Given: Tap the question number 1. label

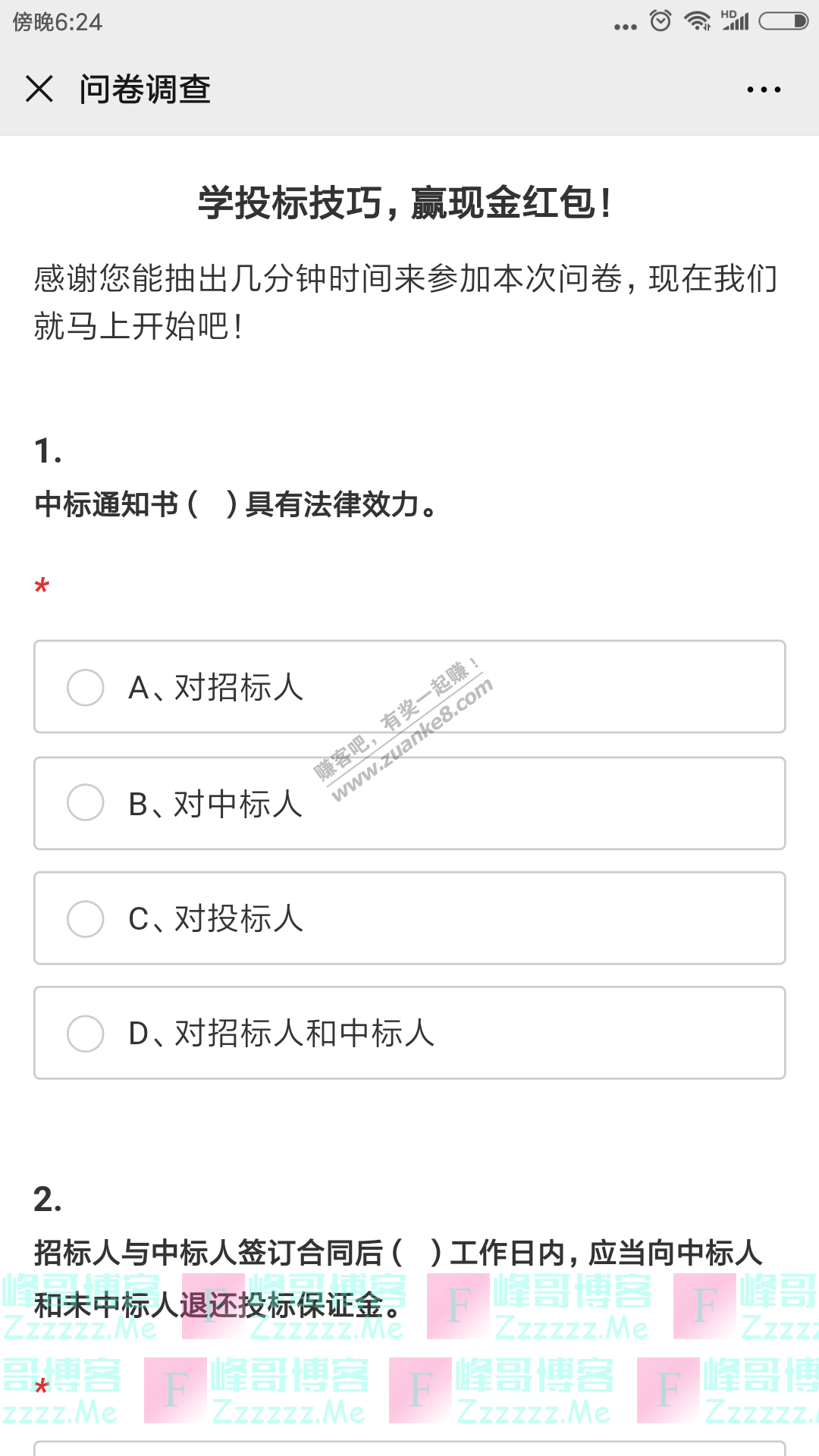Looking at the screenshot, I should pyautogui.click(x=48, y=450).
